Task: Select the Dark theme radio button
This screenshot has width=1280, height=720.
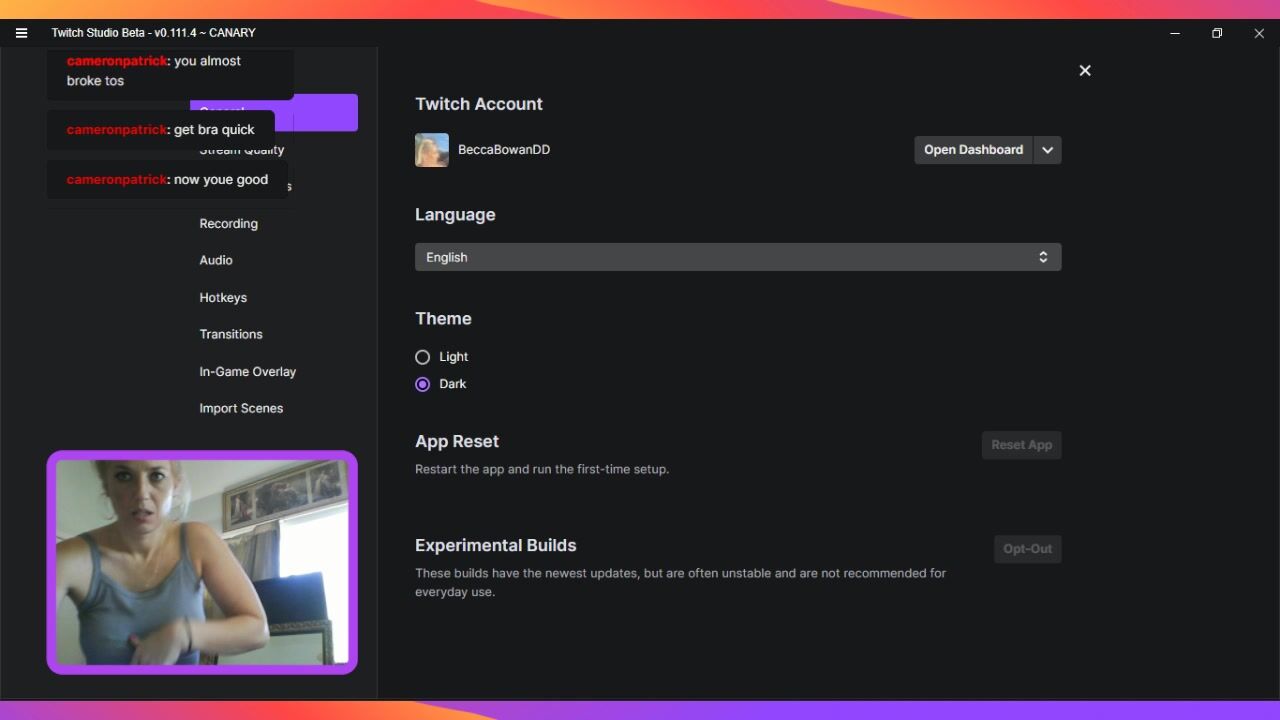Action: click(423, 384)
